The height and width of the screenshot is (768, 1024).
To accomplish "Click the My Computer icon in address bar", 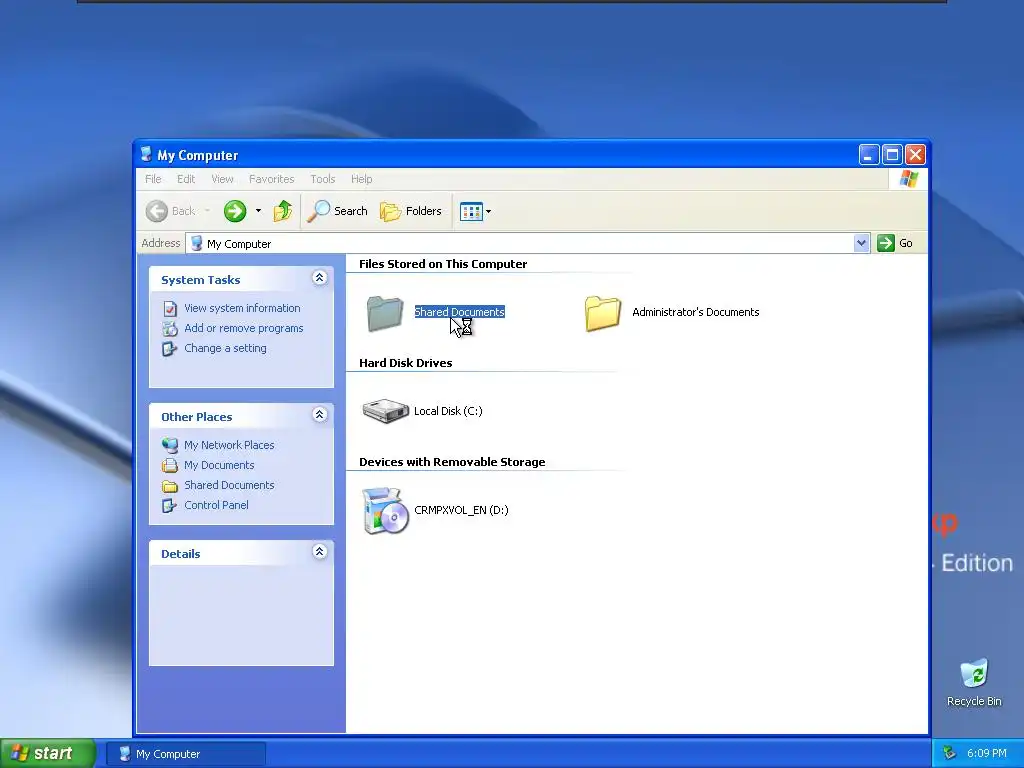I will click(x=196, y=244).
